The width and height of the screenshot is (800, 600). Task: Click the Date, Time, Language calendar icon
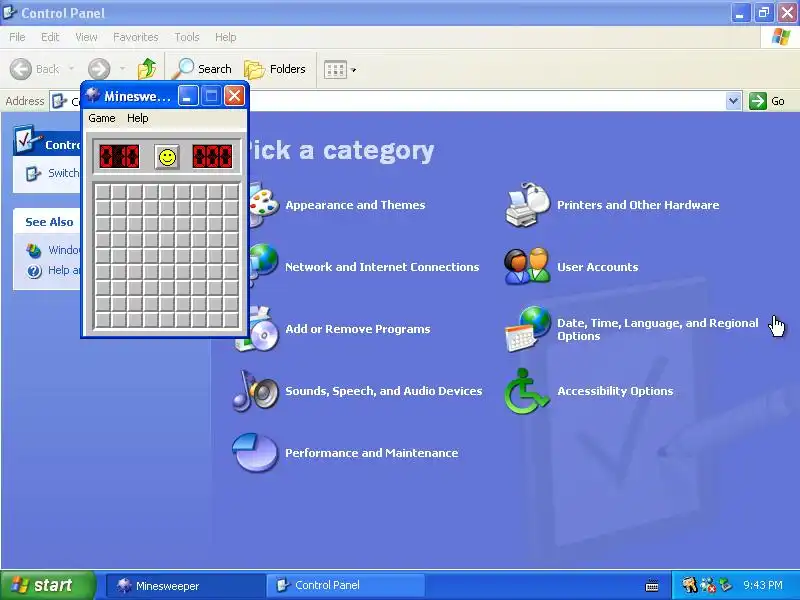point(528,329)
